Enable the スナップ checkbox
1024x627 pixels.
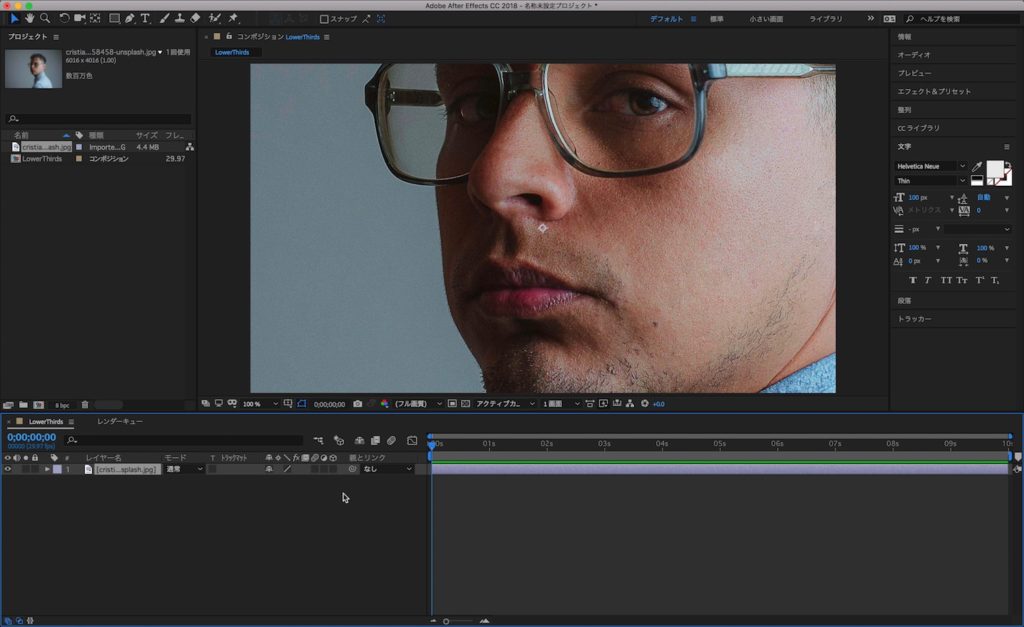(x=324, y=19)
